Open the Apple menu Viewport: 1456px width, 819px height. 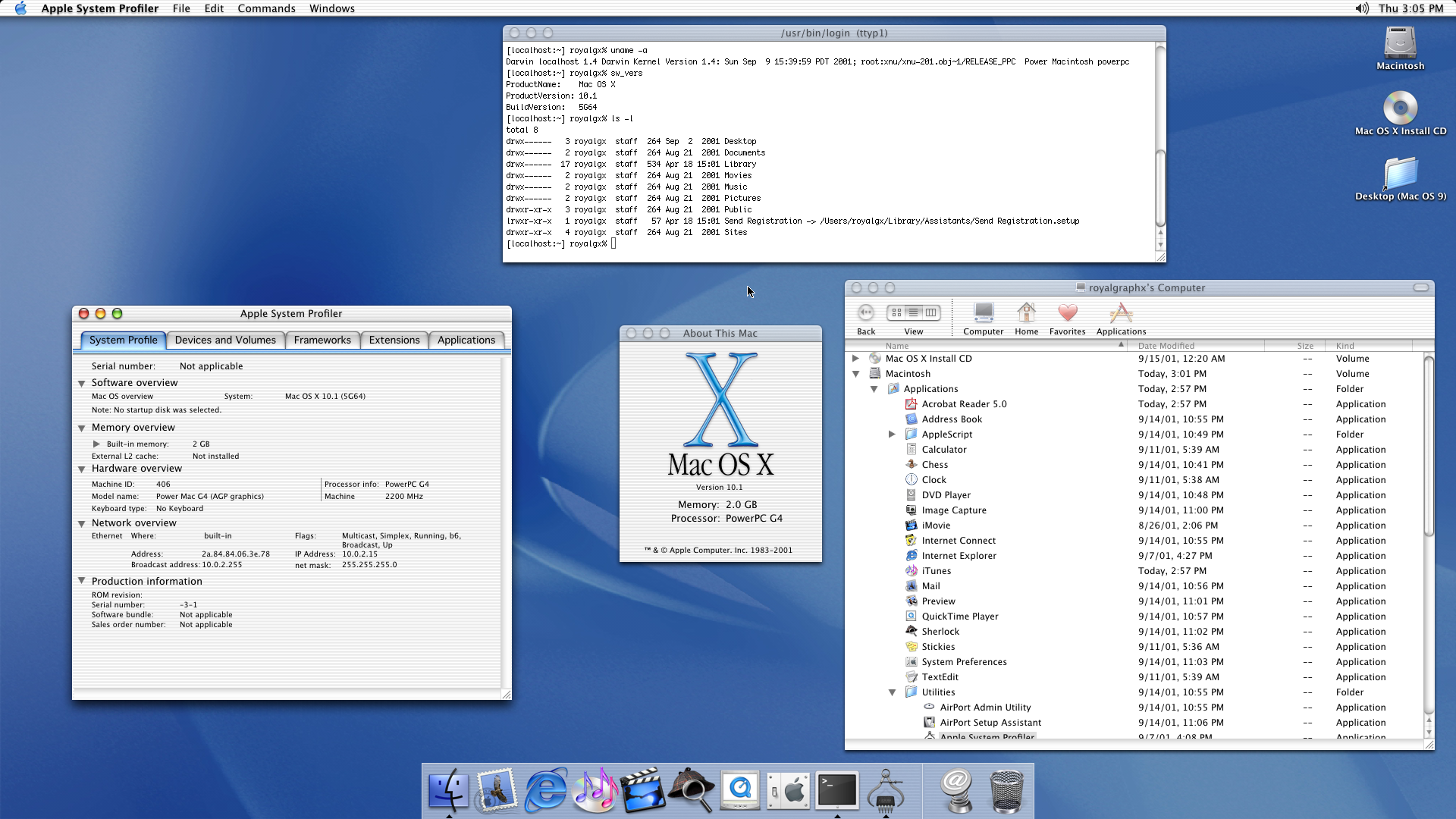click(20, 8)
